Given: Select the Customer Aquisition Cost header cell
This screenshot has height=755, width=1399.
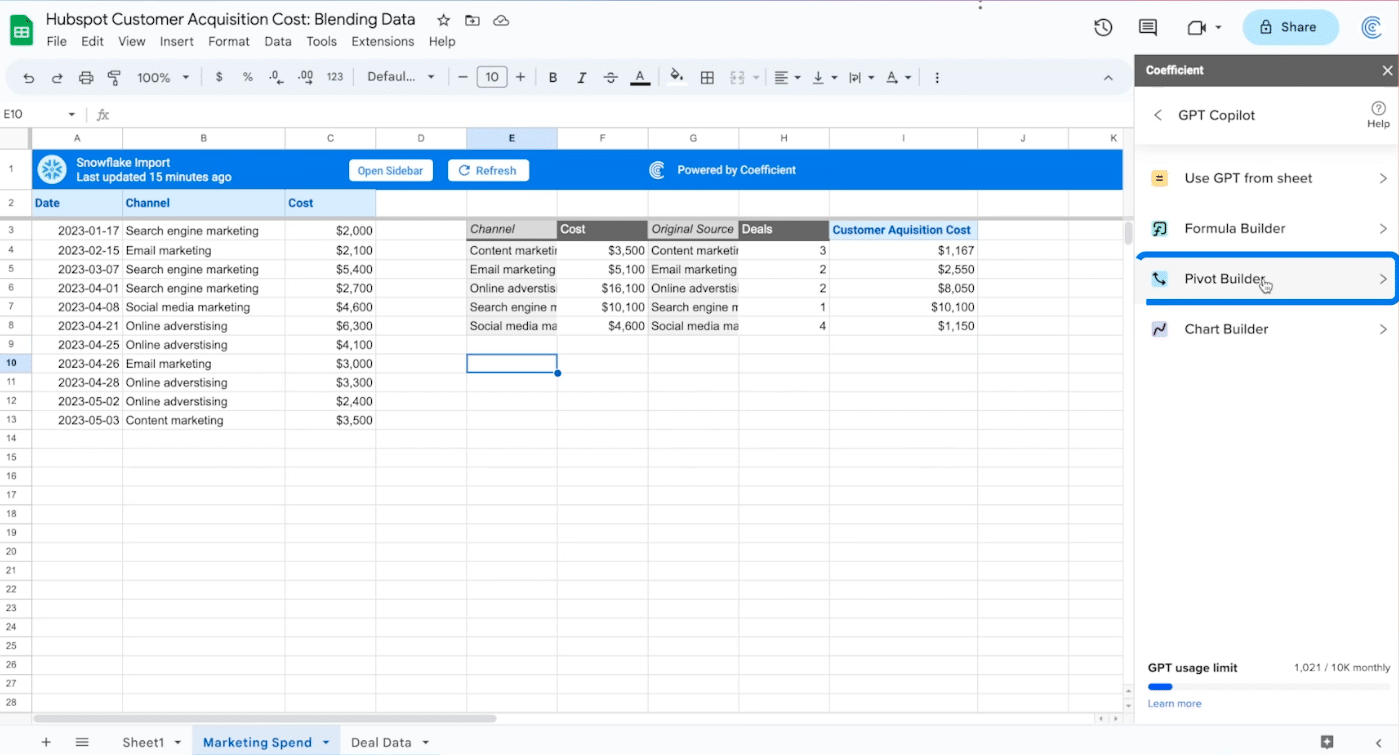Looking at the screenshot, I should click(x=903, y=230).
